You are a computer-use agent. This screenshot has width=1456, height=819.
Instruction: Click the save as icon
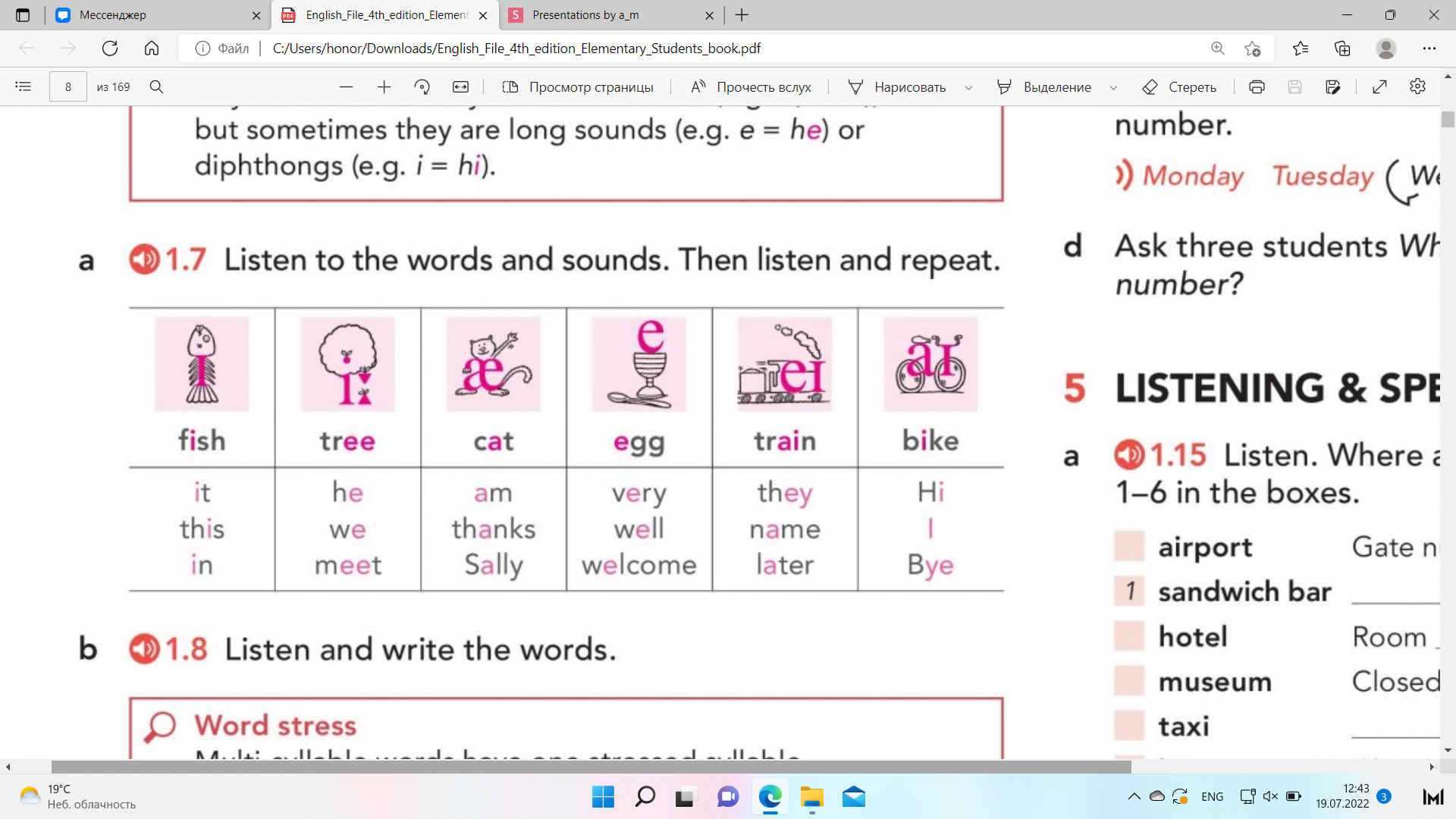point(1332,87)
